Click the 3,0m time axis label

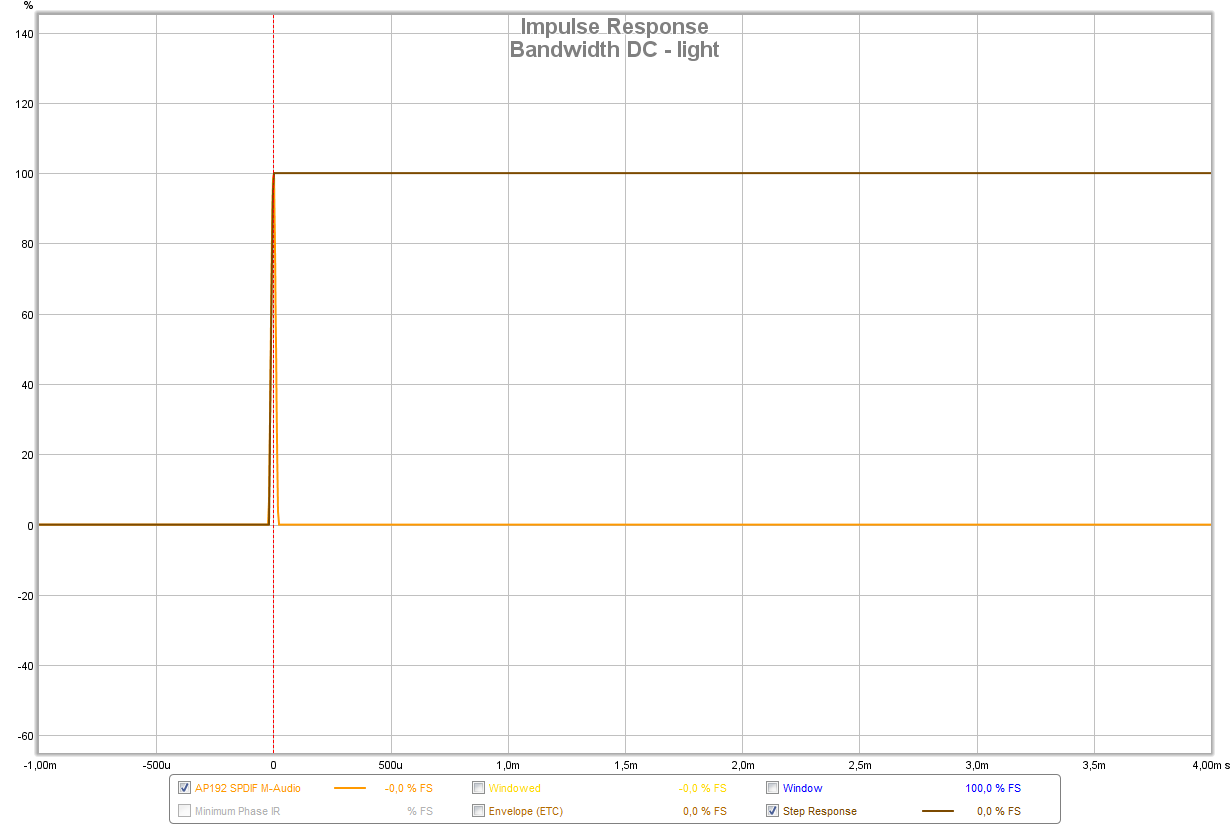click(976, 765)
